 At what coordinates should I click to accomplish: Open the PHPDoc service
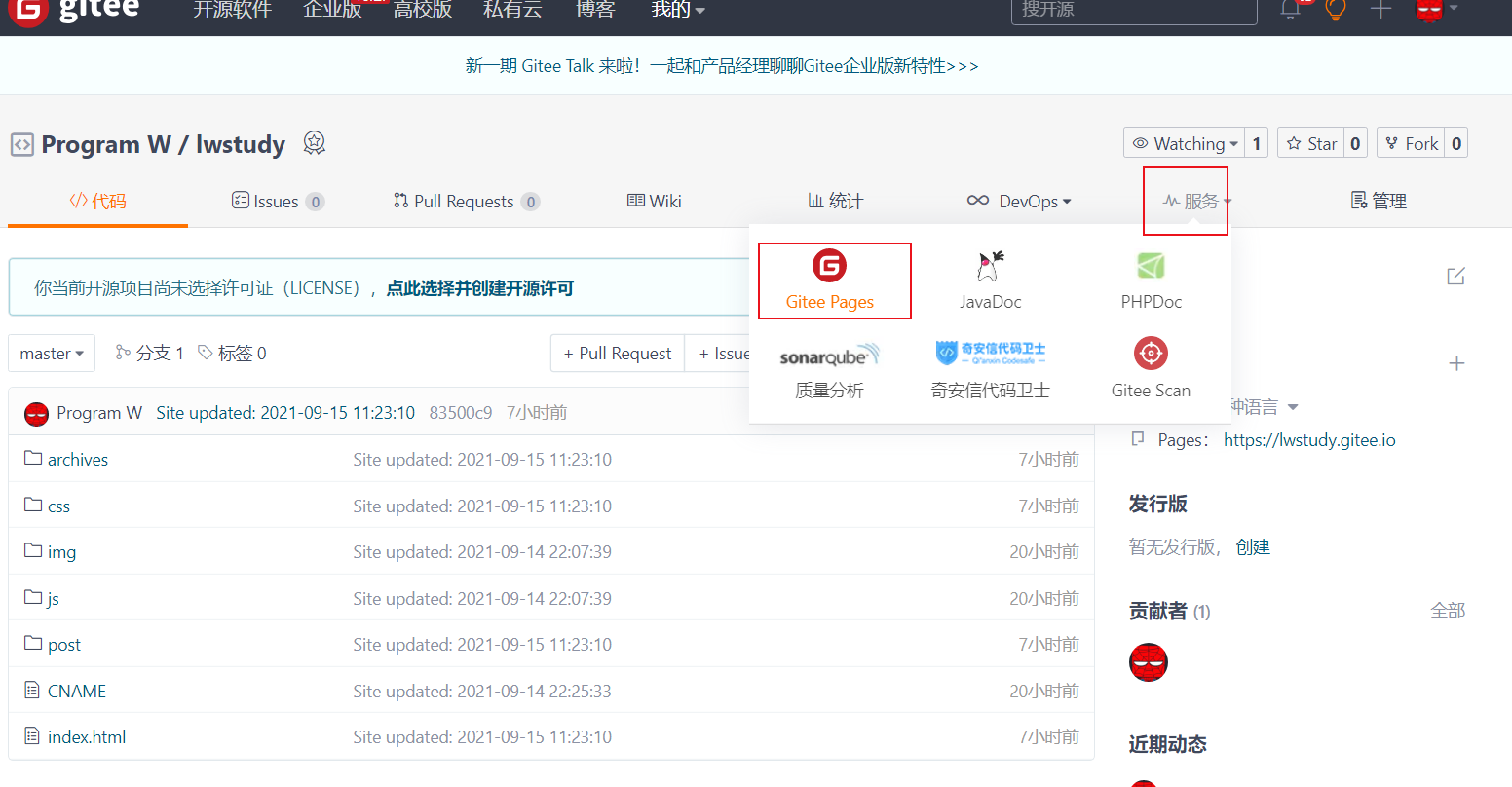tap(1151, 278)
